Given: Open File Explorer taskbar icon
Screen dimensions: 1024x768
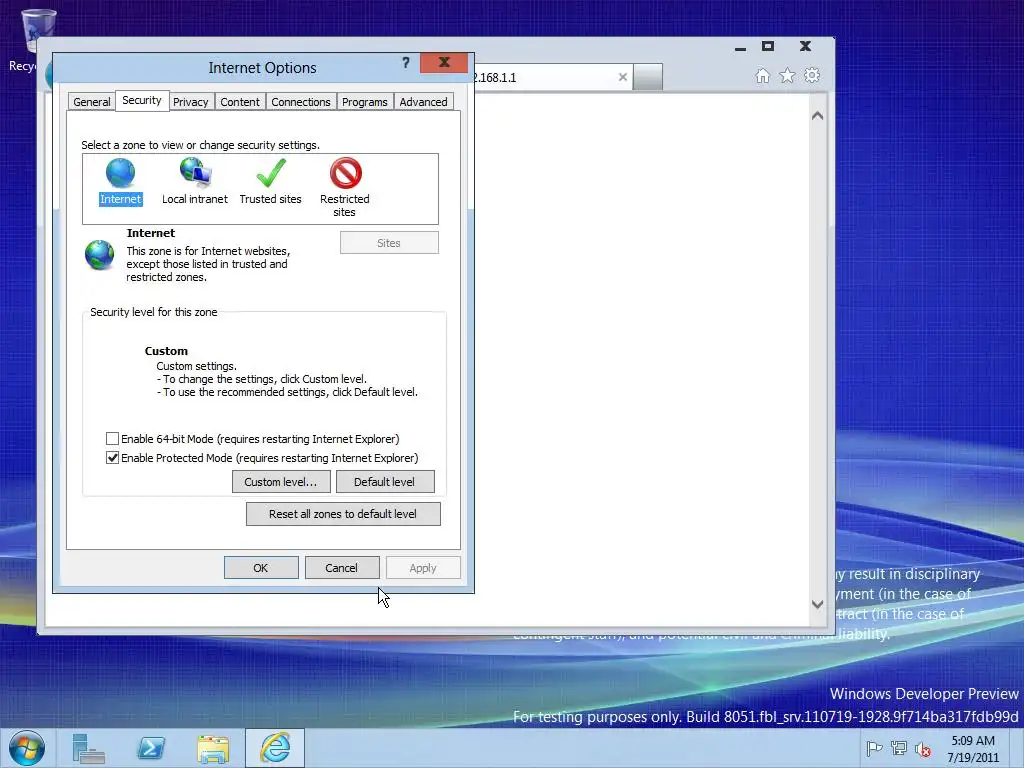Looking at the screenshot, I should 213,748.
